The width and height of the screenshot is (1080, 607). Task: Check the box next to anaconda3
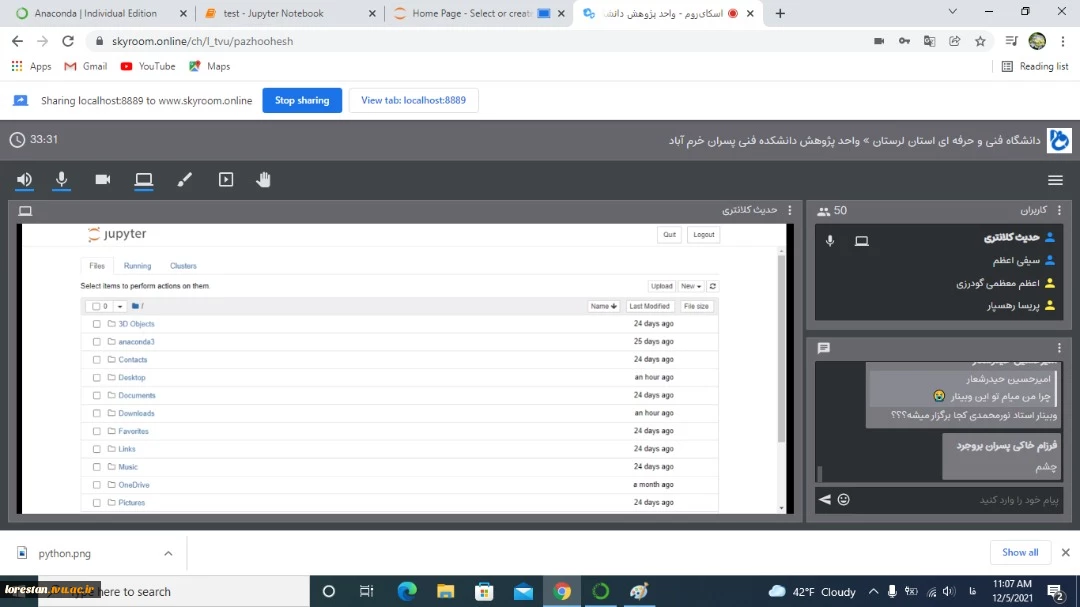96,342
